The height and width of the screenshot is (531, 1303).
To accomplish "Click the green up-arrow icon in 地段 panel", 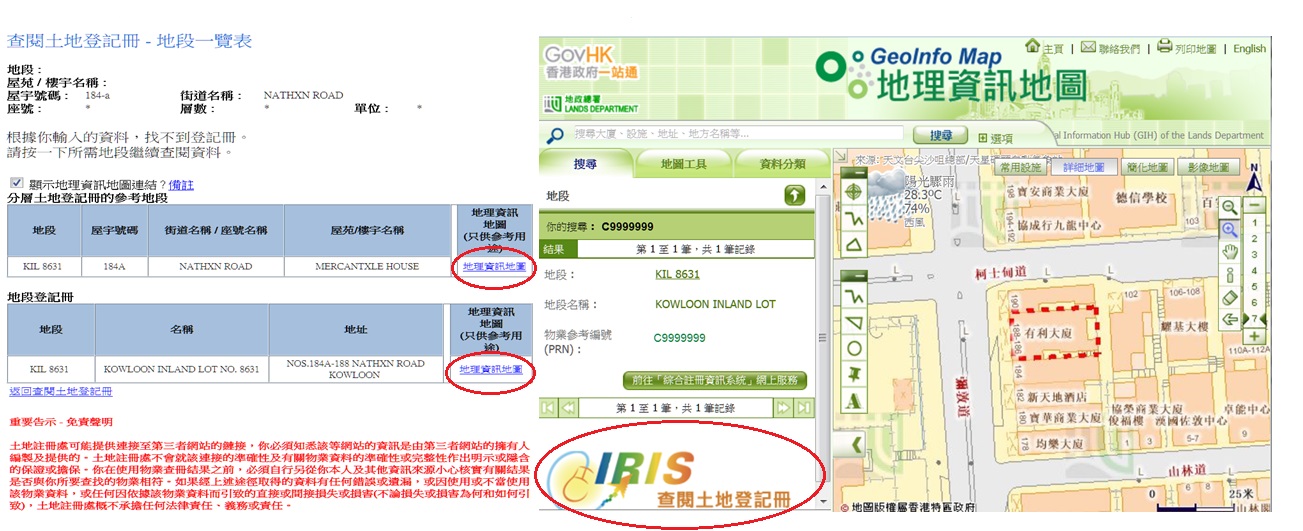I will coord(795,196).
